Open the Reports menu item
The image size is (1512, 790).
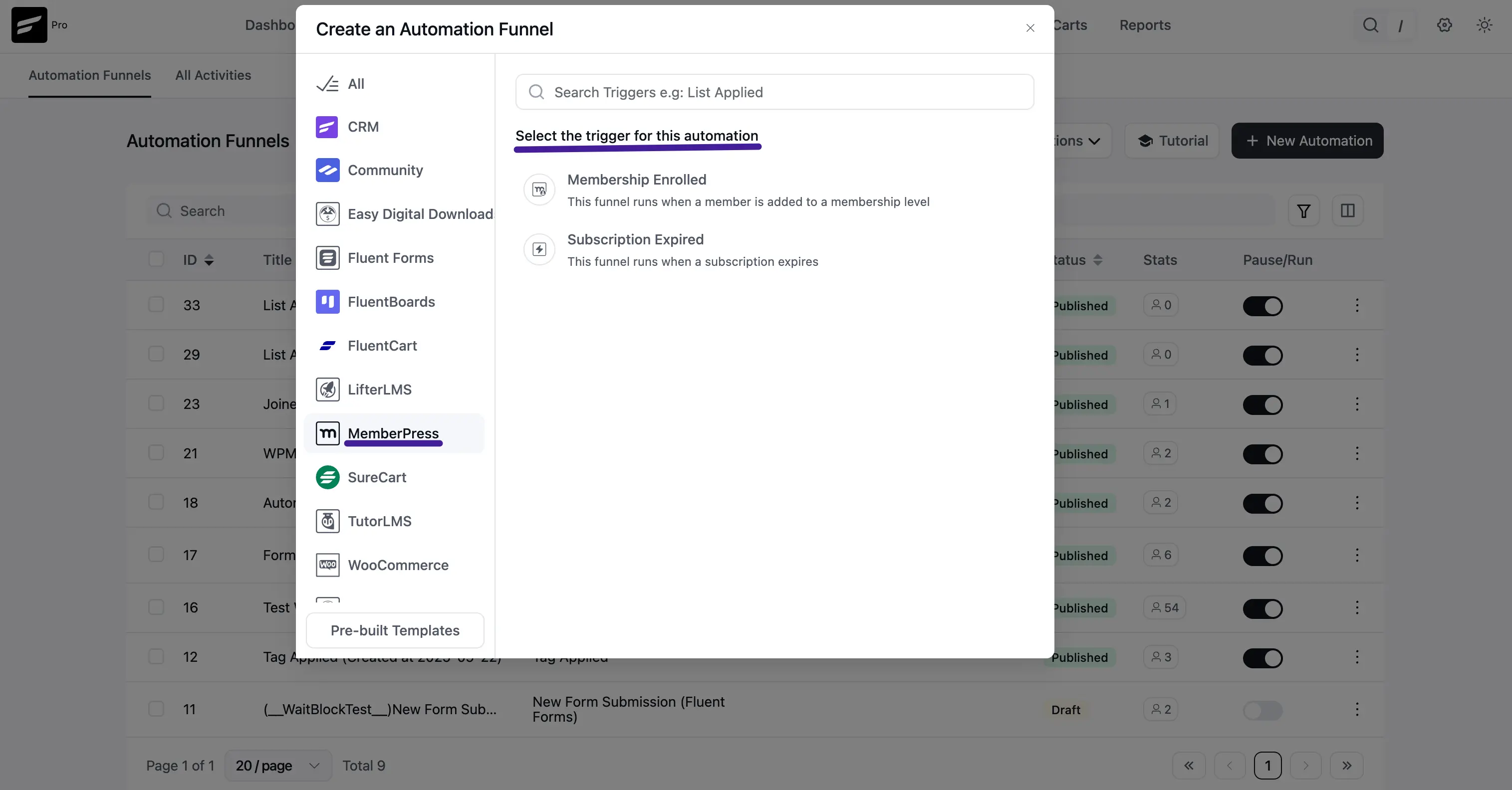tap(1145, 25)
